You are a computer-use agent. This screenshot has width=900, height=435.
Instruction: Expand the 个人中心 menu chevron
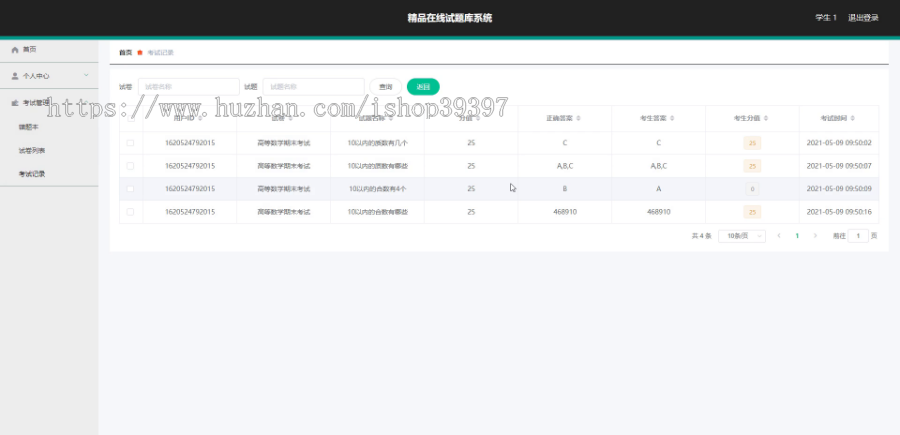point(86,75)
